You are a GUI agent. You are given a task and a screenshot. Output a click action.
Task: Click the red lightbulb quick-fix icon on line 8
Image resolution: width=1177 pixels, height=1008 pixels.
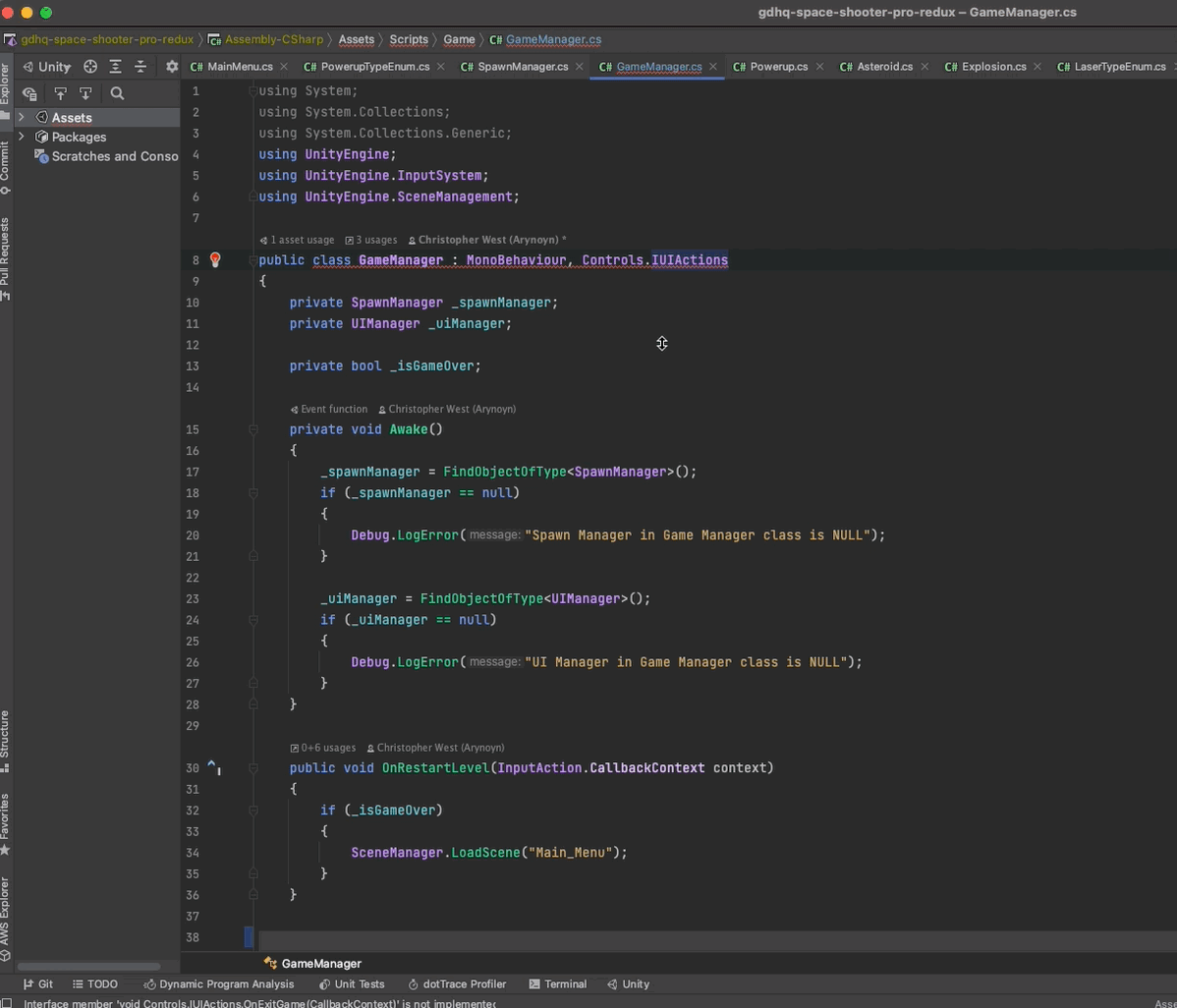(x=215, y=259)
